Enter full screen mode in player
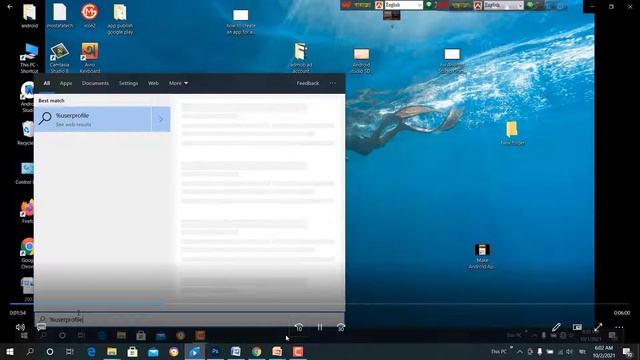This screenshot has height=360, width=640. point(598,327)
